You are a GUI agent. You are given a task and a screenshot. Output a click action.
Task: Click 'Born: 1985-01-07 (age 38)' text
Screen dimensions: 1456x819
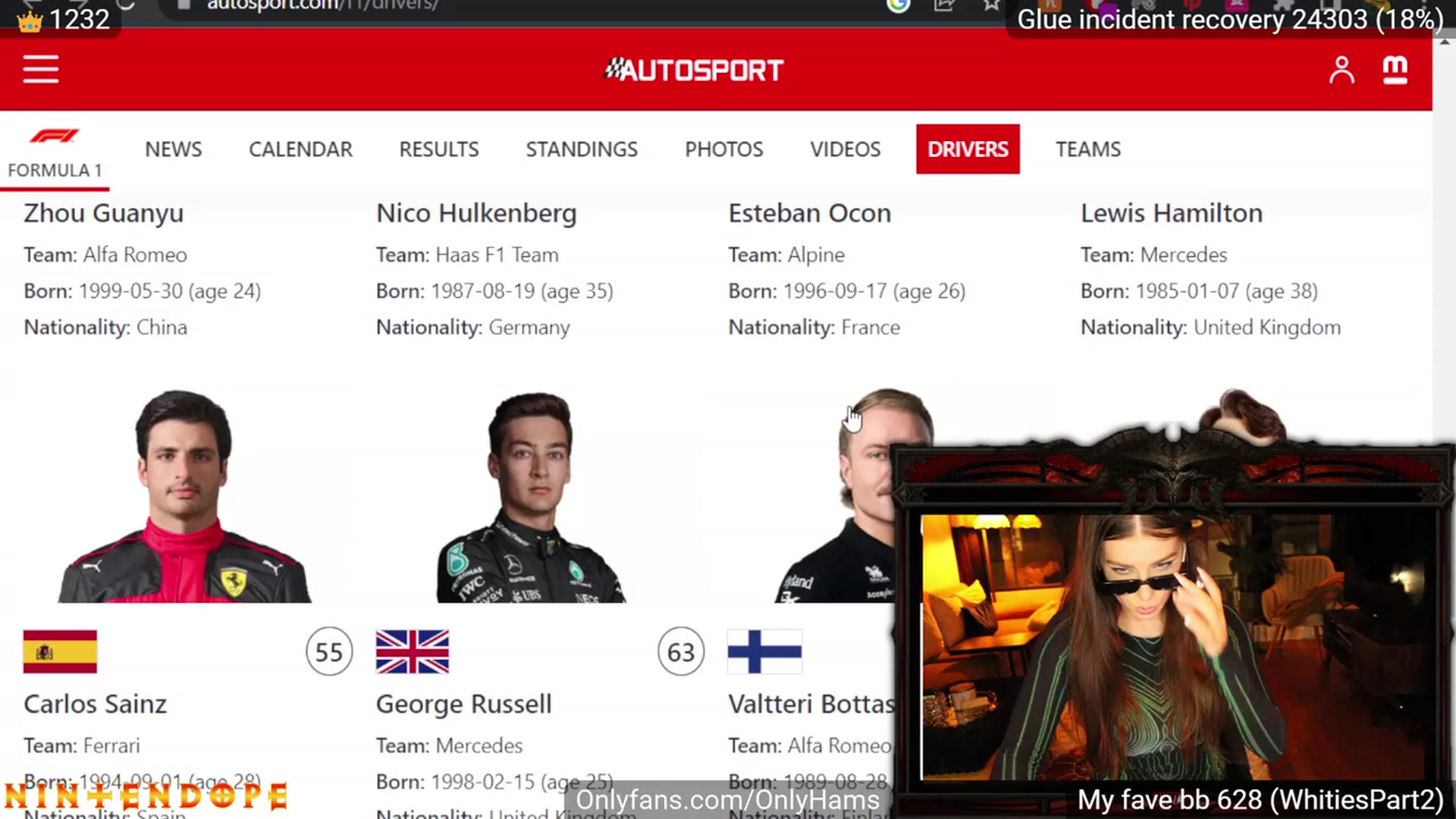pyautogui.click(x=1199, y=291)
